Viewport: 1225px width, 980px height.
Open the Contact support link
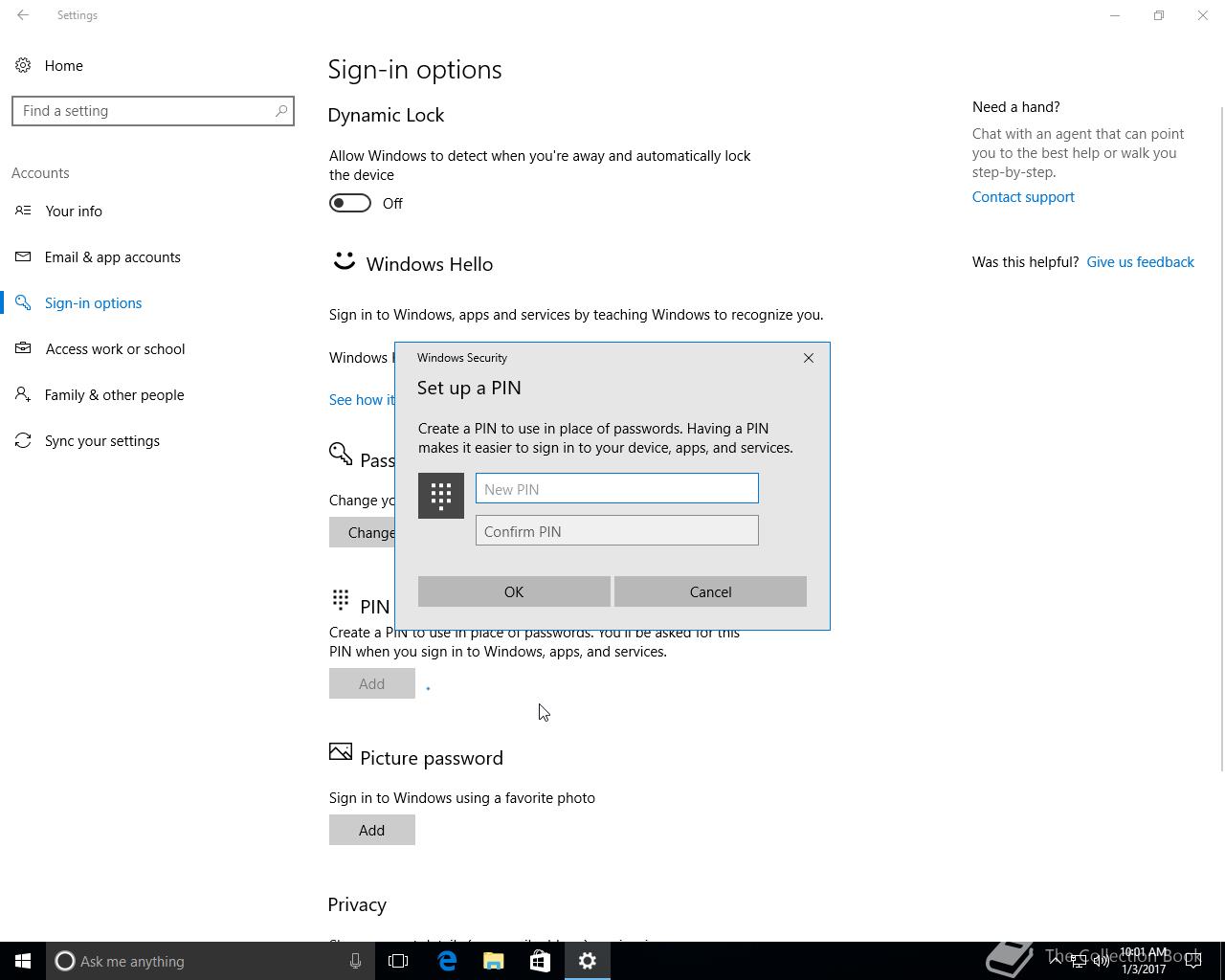coord(1023,197)
